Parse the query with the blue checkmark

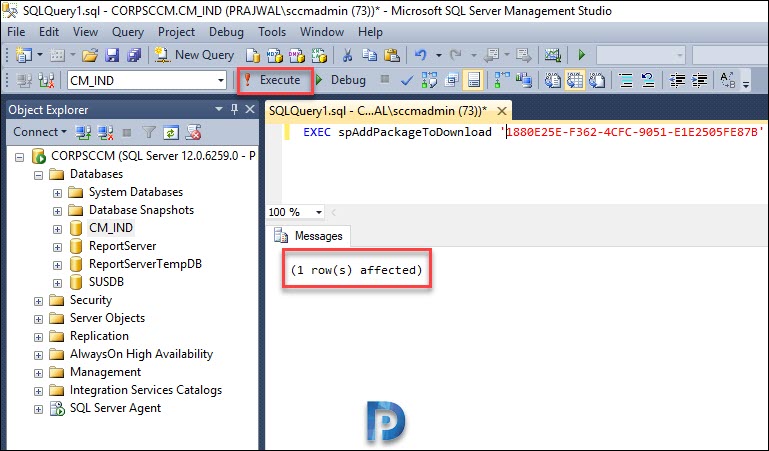[x=407, y=80]
